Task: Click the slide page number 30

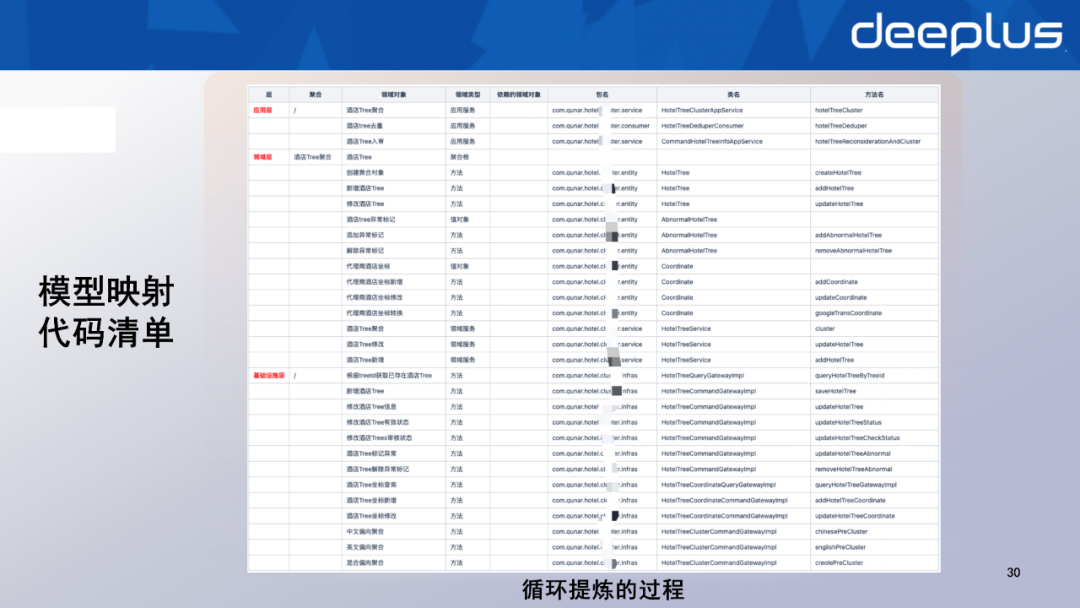Action: pos(1013,573)
